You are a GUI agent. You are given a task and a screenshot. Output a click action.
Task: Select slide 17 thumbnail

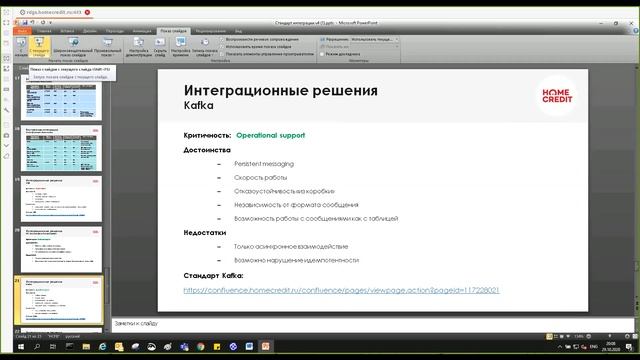(61, 97)
